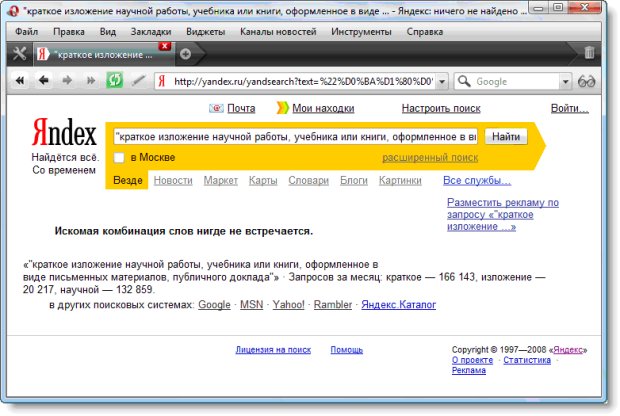The height and width of the screenshot is (416, 620).
Task: Minimize the Opera browser window
Action: [538, 7]
